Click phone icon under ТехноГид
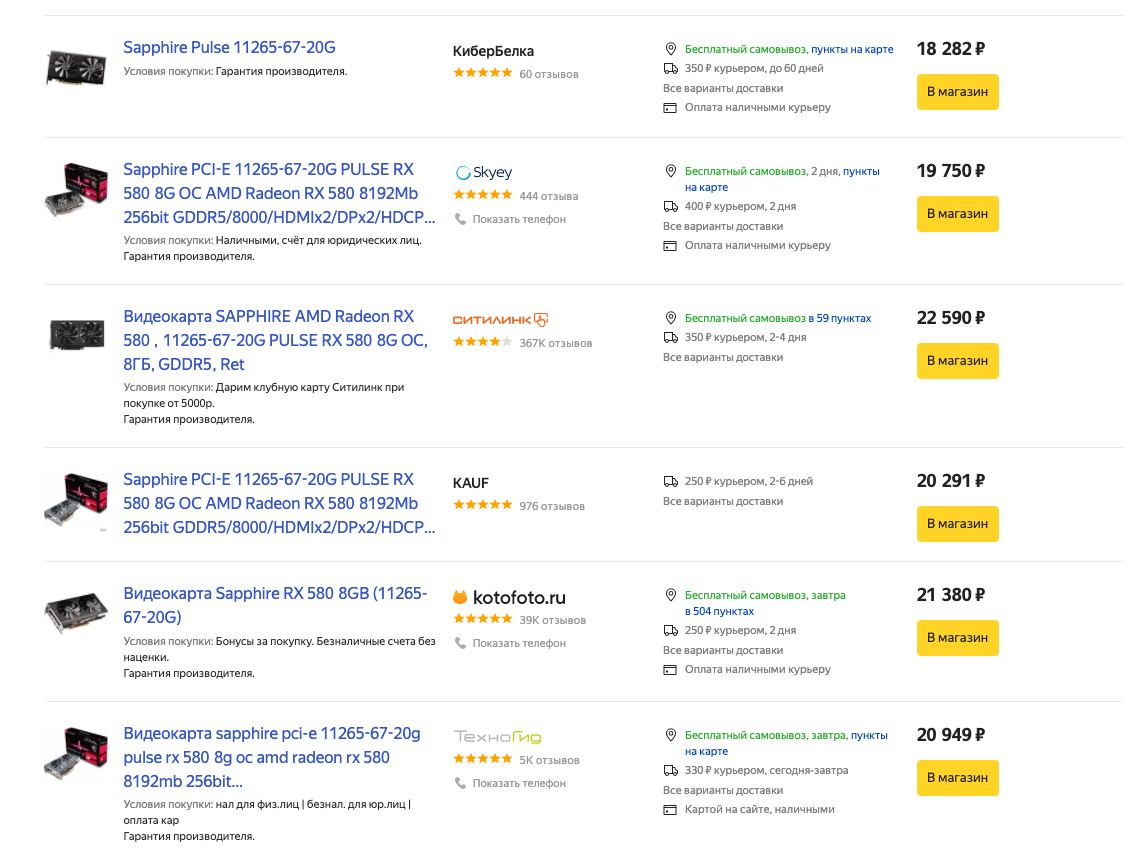The width and height of the screenshot is (1130, 860). [460, 783]
